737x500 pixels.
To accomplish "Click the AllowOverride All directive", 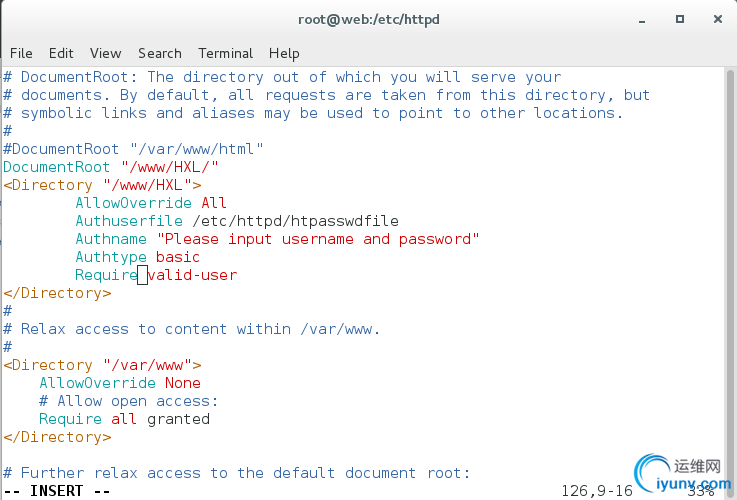I will point(151,203).
